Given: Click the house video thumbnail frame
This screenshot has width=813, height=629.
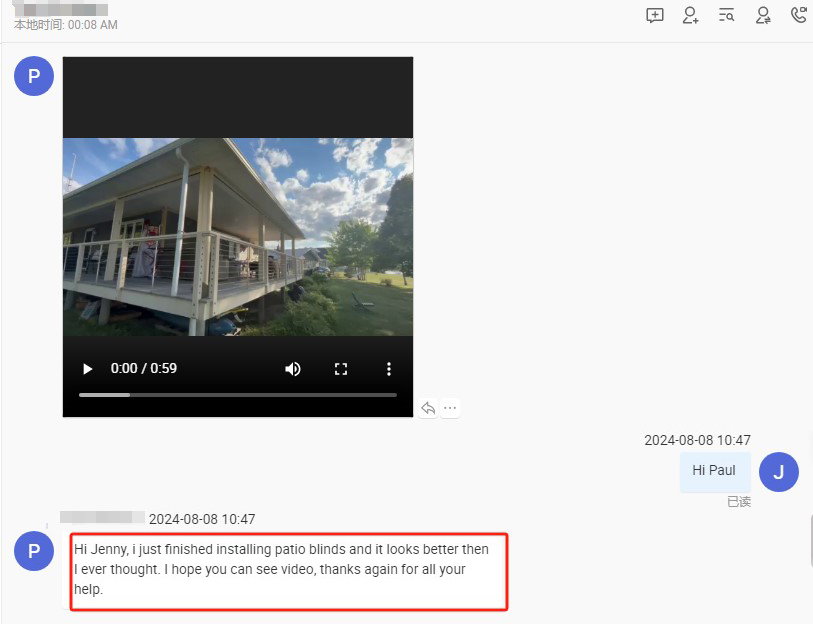Looking at the screenshot, I should tap(238, 236).
